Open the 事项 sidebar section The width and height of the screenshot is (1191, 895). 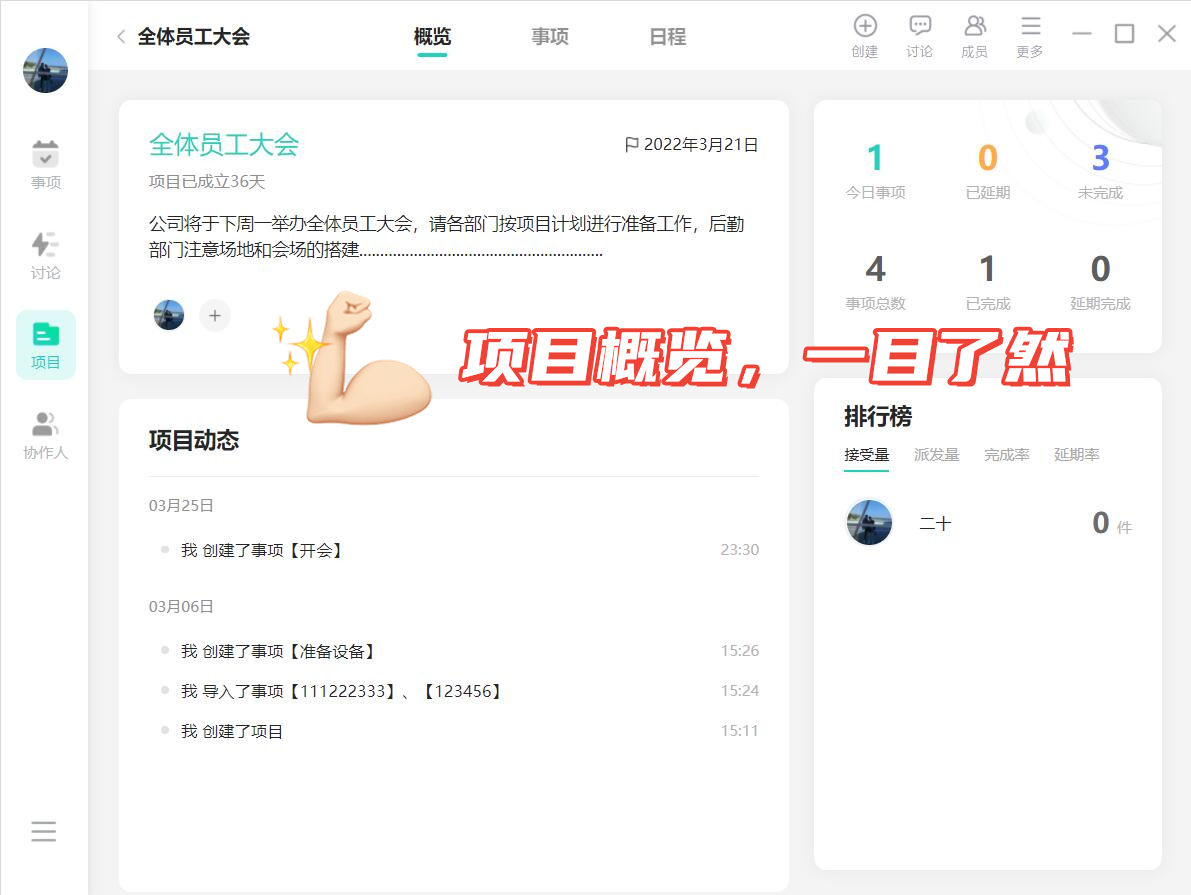tap(46, 165)
